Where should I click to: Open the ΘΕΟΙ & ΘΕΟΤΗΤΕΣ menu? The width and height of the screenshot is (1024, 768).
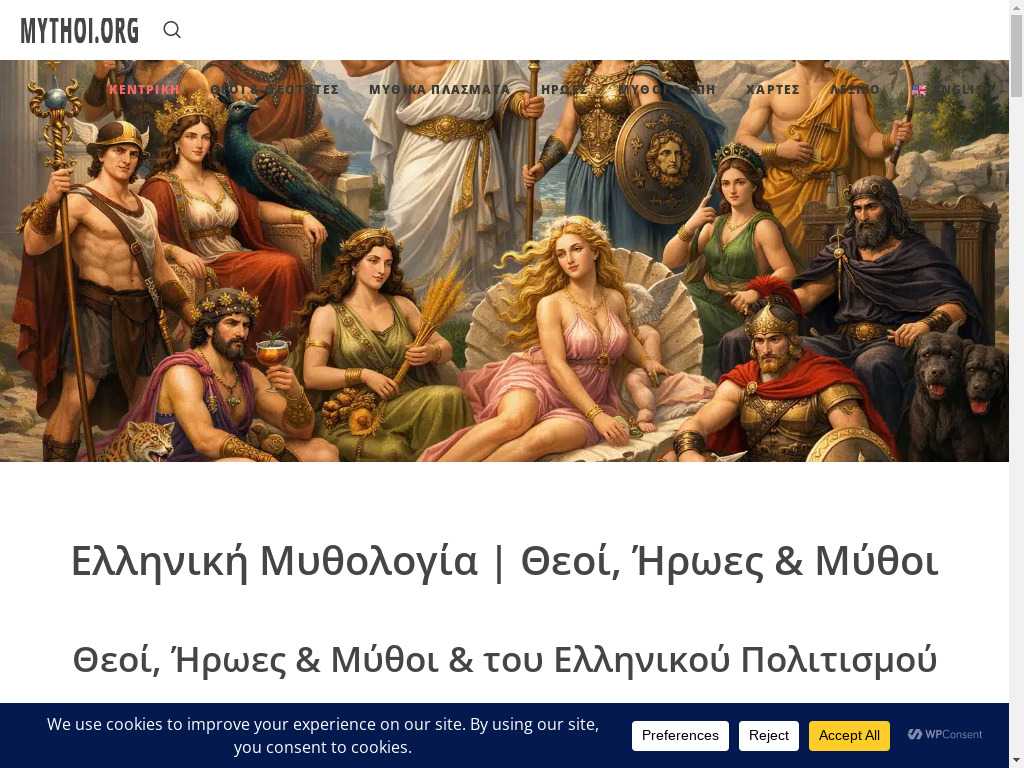(x=275, y=89)
